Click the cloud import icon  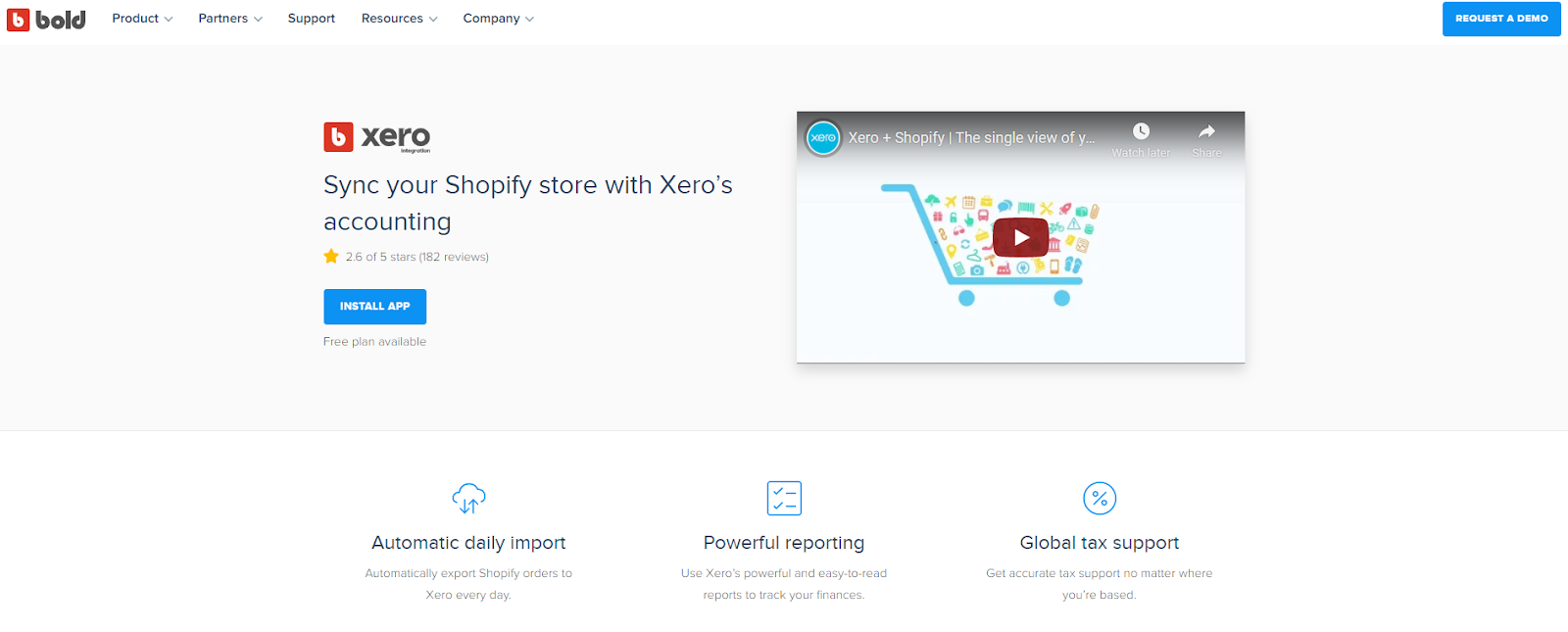click(468, 499)
